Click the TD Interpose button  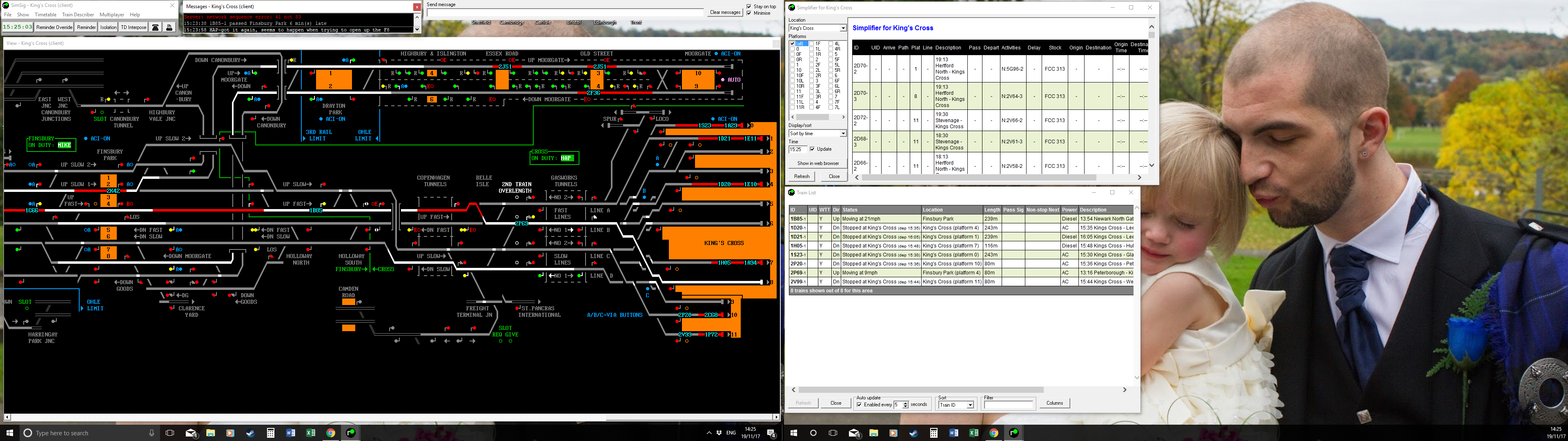pyautogui.click(x=133, y=27)
